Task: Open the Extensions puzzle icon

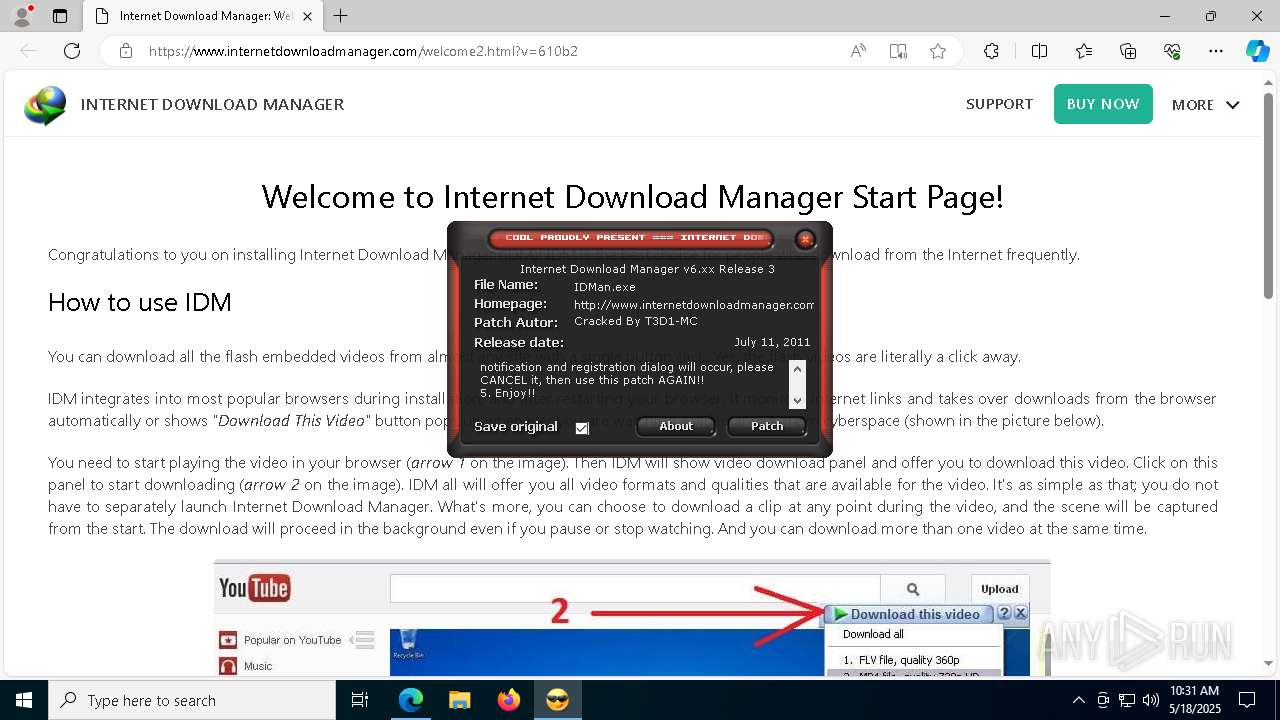Action: tap(991, 51)
